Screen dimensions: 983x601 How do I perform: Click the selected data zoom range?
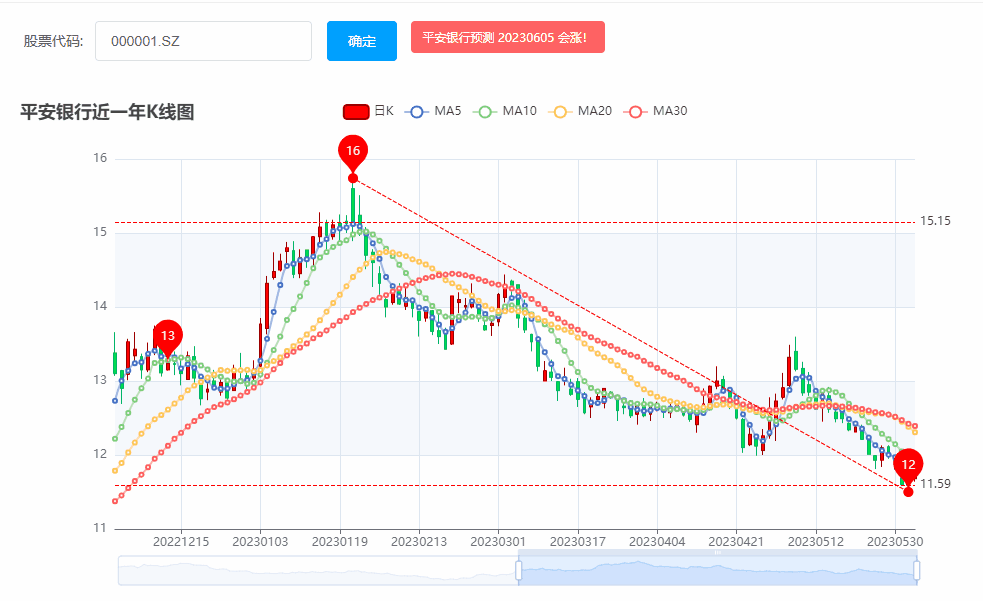pos(718,571)
